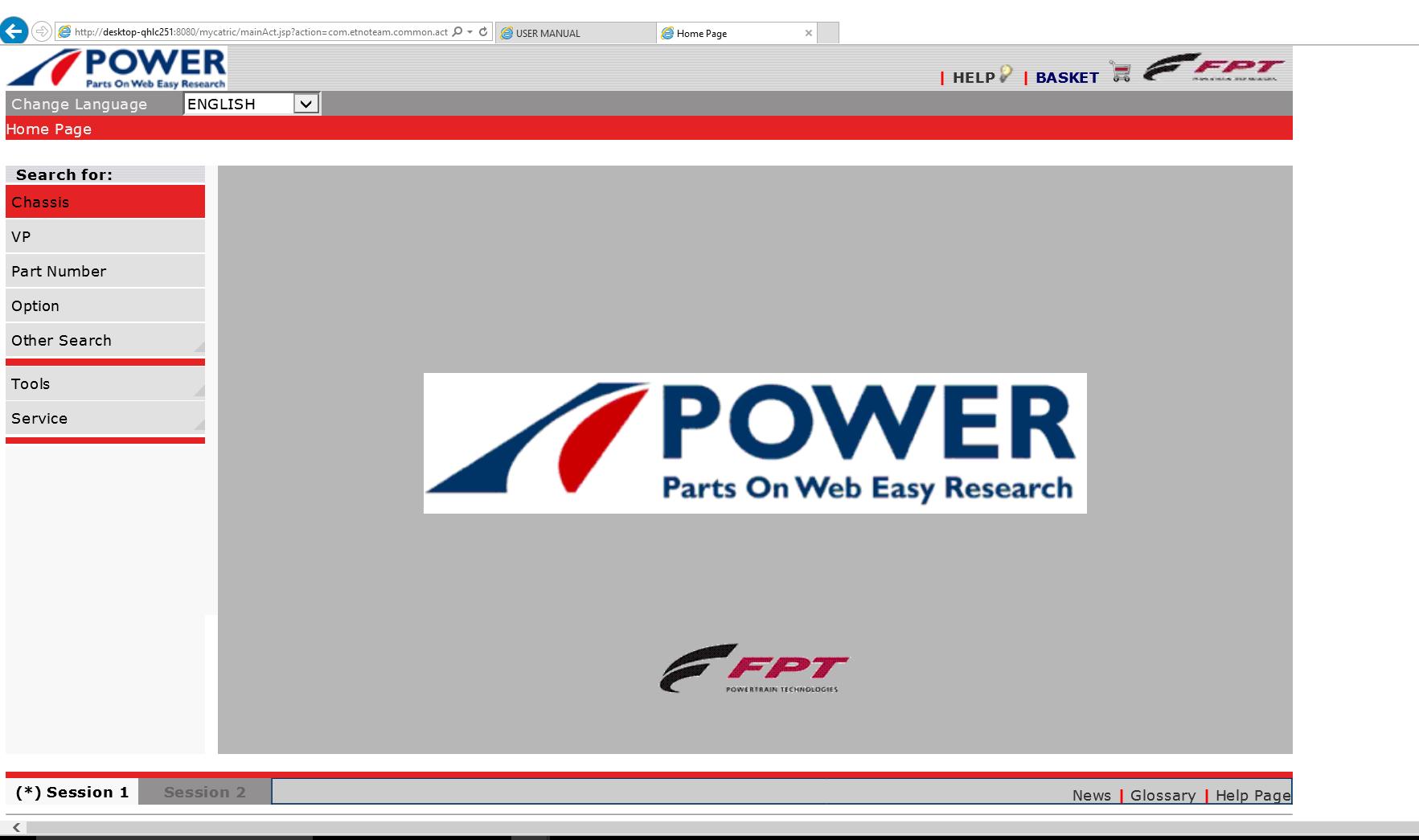Expand the Service menu
Screen dimensions: 1419x840
tap(105, 418)
